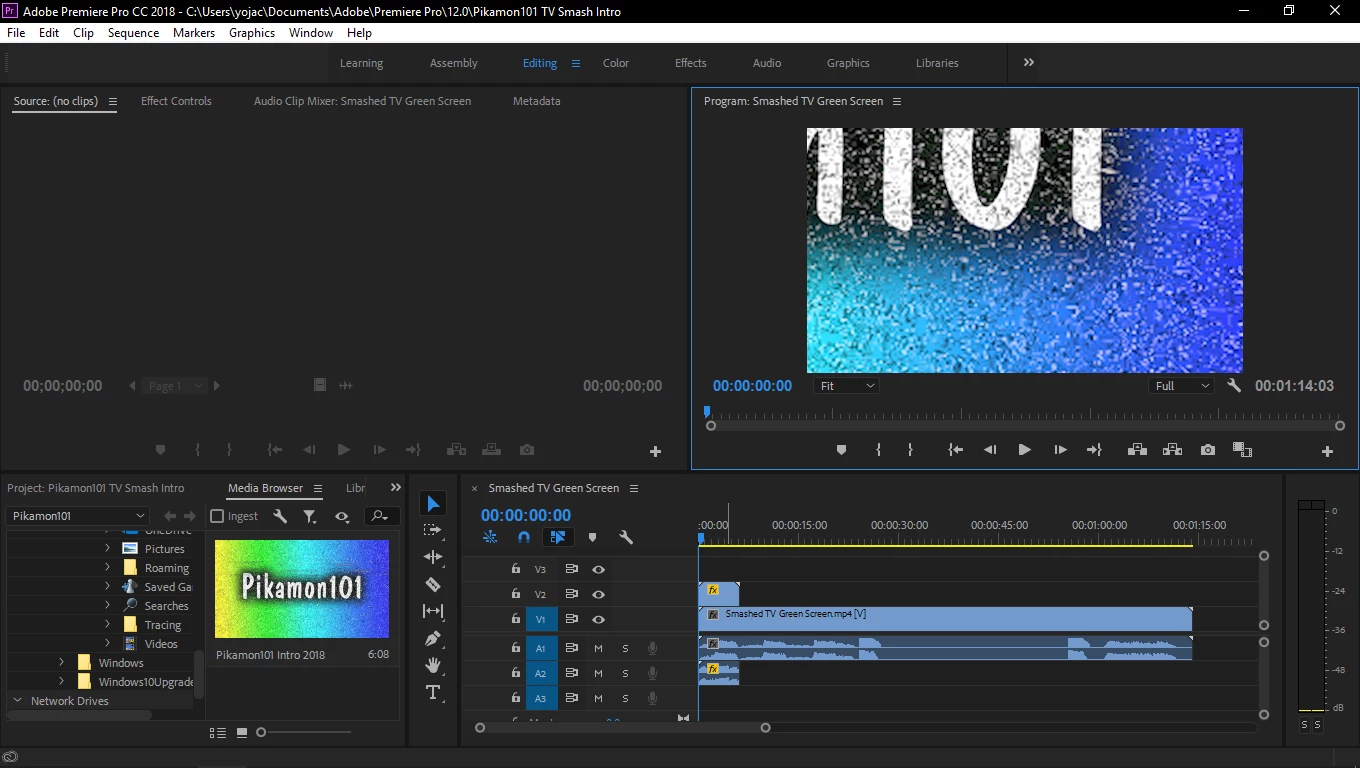Show more workspaces overflow chevron

pyautogui.click(x=1028, y=62)
